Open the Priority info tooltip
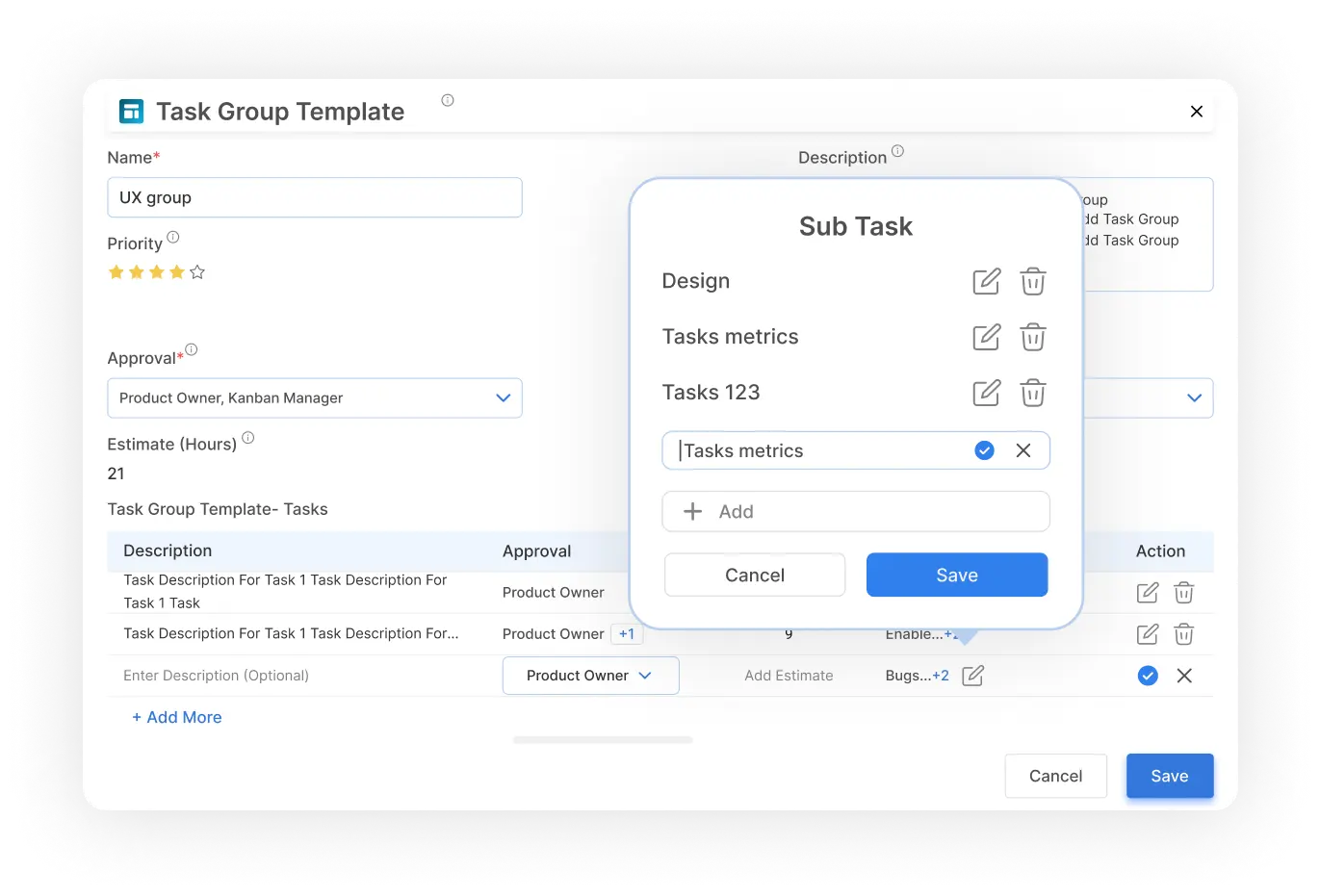This screenshot has height=896, width=1320. pyautogui.click(x=175, y=238)
